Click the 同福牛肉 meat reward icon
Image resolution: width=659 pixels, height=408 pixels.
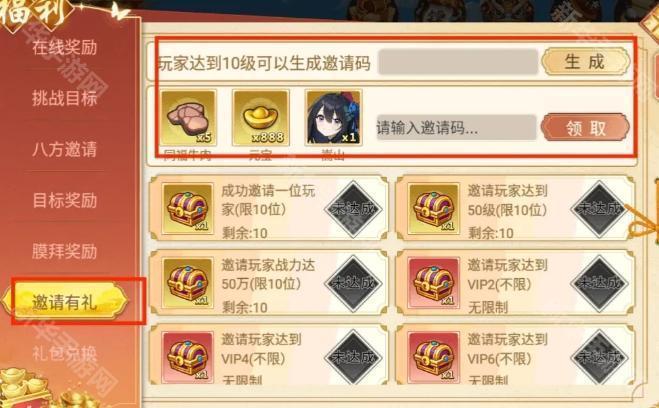[189, 118]
